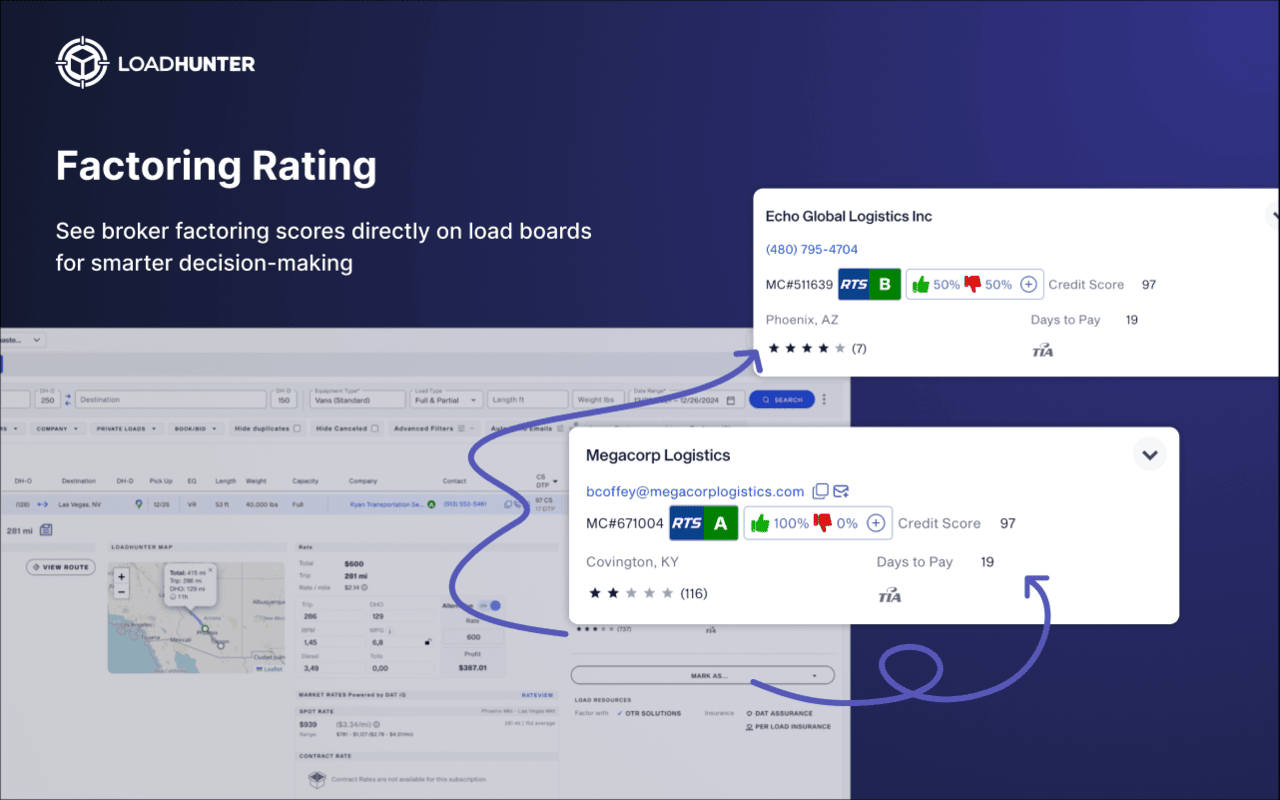Open the Echo phone number (480) 795-4704

tap(812, 249)
